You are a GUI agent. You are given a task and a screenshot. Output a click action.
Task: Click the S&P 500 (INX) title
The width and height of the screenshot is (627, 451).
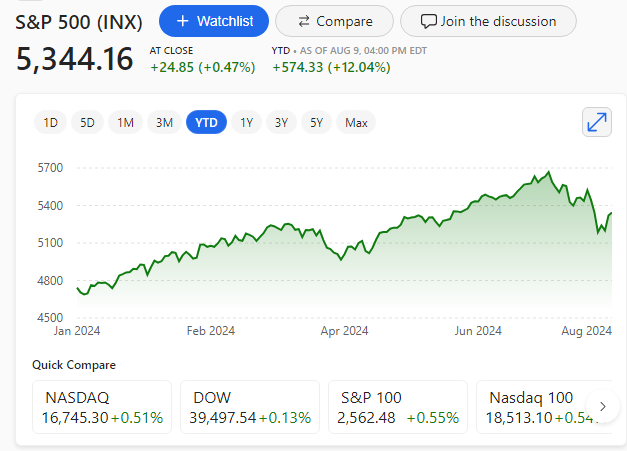pyautogui.click(x=79, y=22)
